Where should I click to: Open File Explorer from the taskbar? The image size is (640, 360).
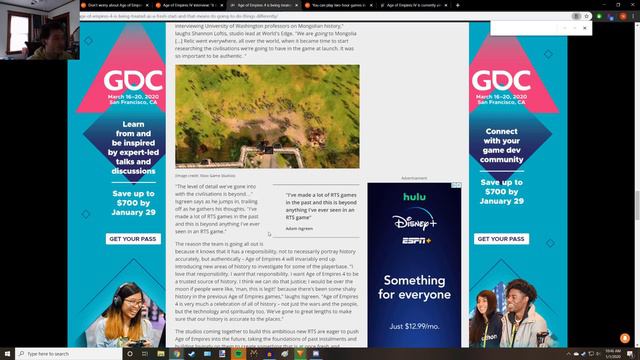click(161, 353)
